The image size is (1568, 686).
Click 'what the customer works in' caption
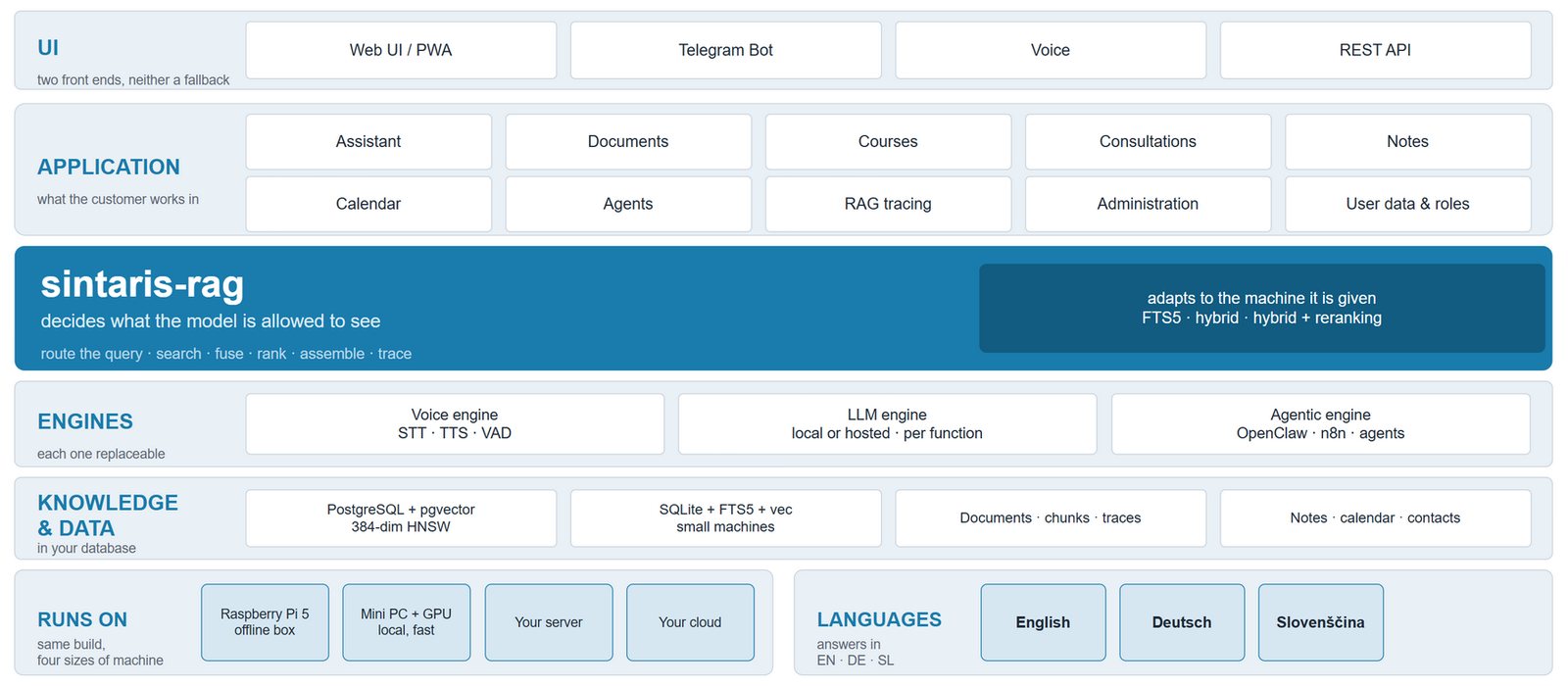point(118,200)
